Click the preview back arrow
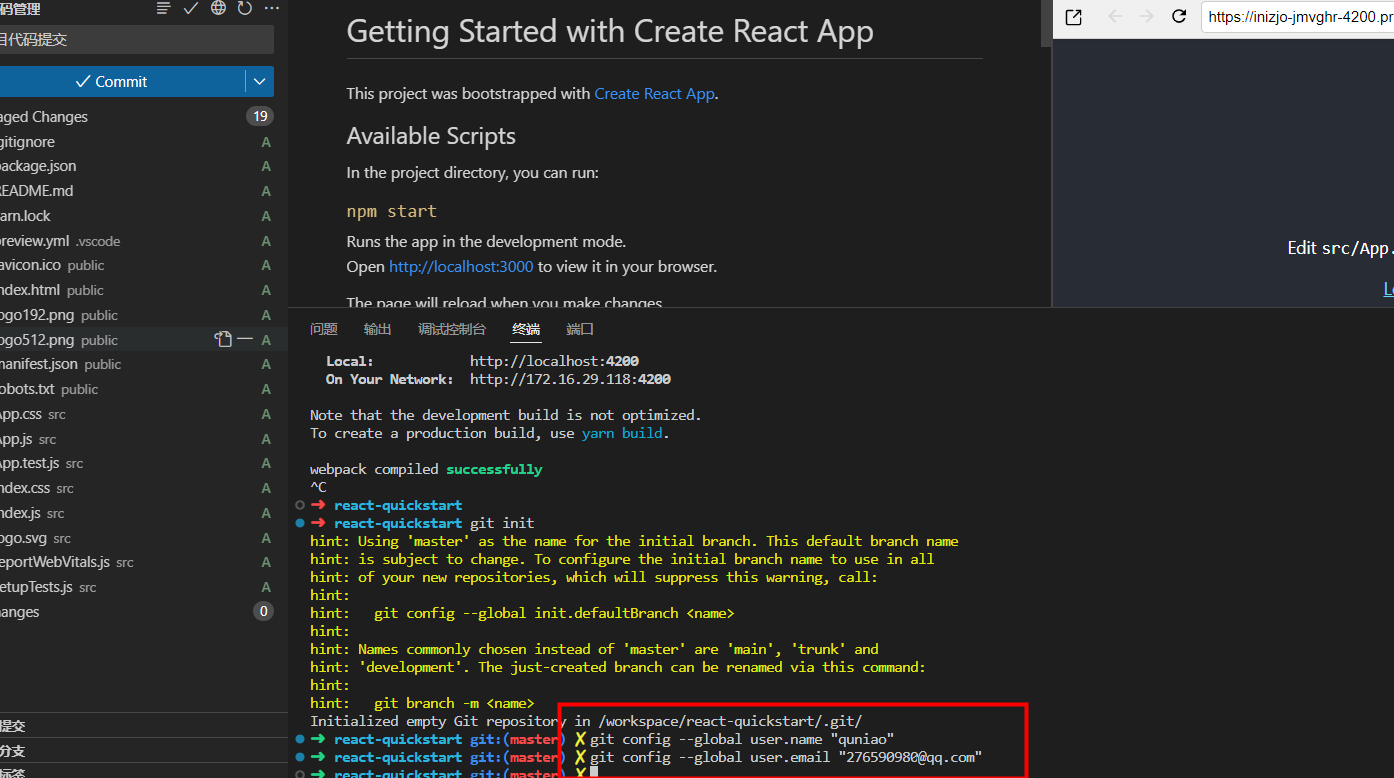1394x778 pixels. click(x=1115, y=17)
